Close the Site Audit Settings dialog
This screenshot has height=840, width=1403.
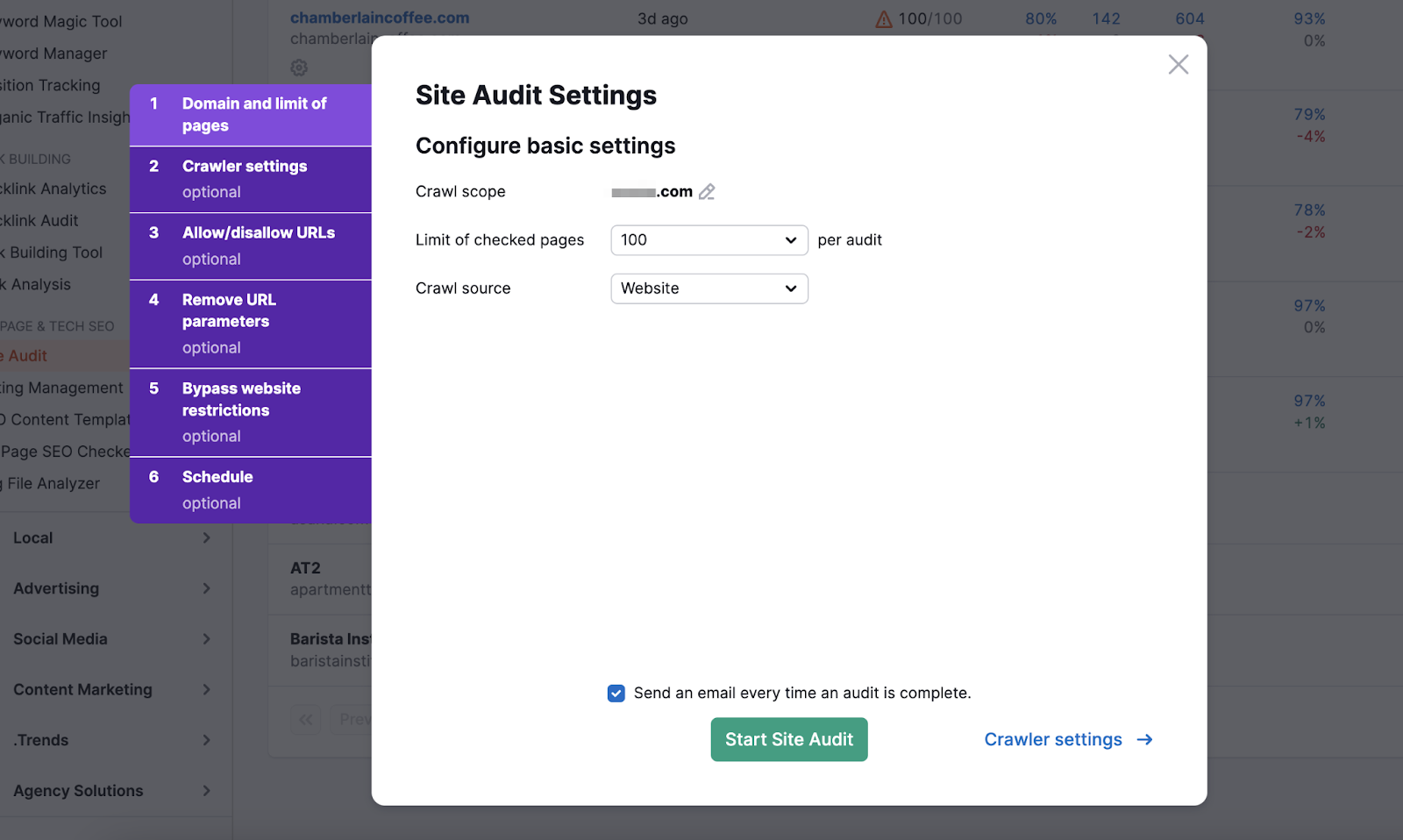(x=1178, y=63)
